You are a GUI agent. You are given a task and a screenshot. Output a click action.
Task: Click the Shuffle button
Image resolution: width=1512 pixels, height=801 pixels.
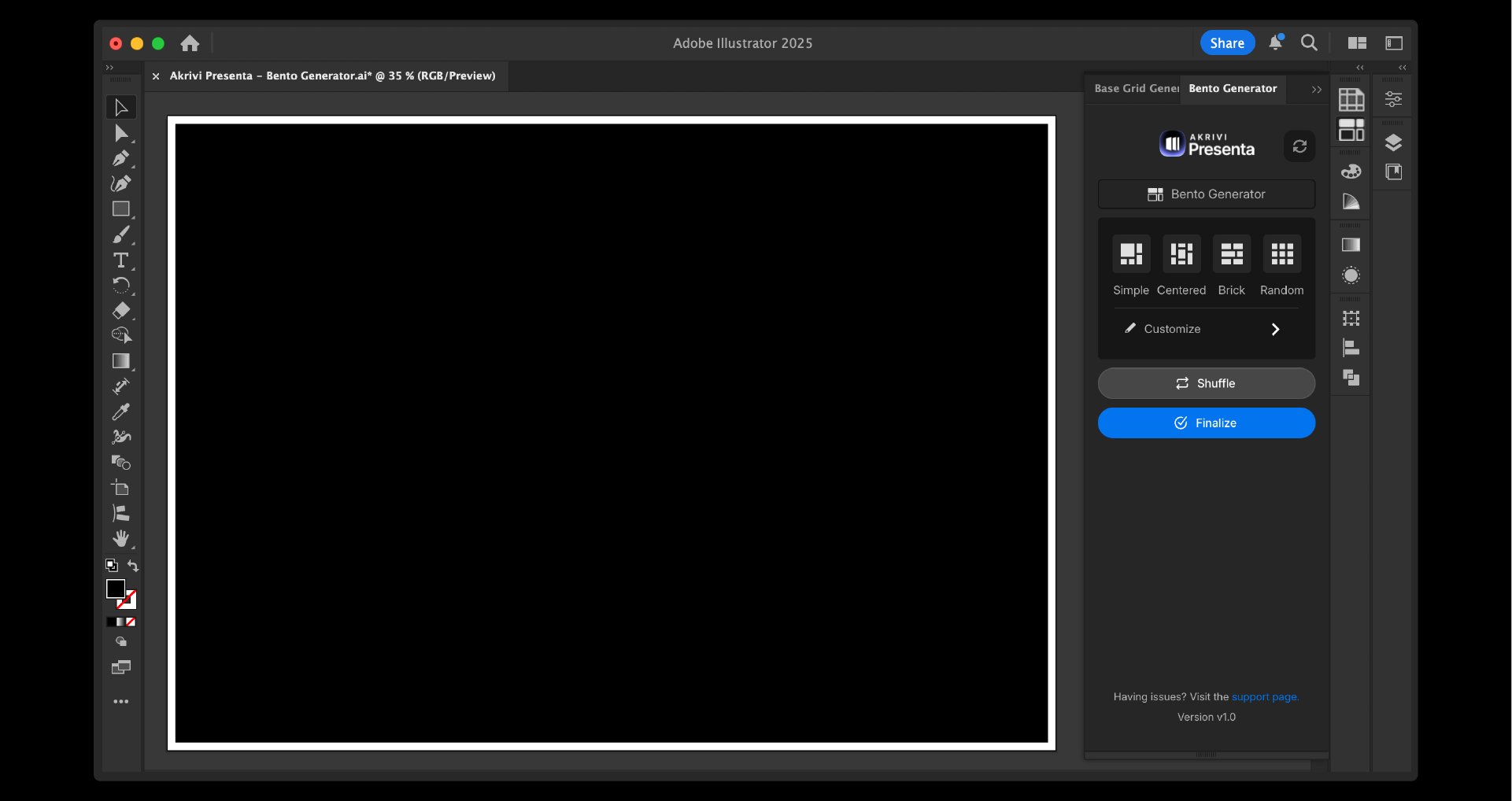point(1207,383)
